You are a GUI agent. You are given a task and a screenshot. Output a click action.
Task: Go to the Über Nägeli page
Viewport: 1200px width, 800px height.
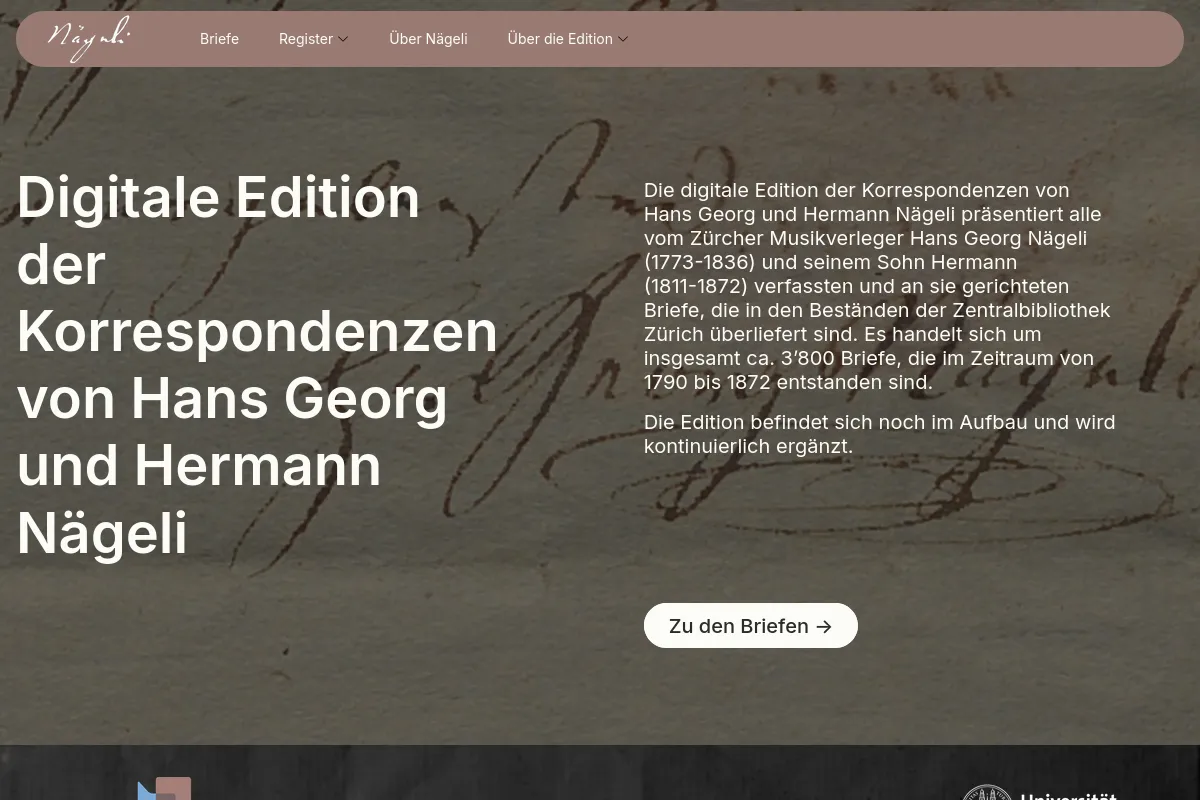click(x=428, y=39)
